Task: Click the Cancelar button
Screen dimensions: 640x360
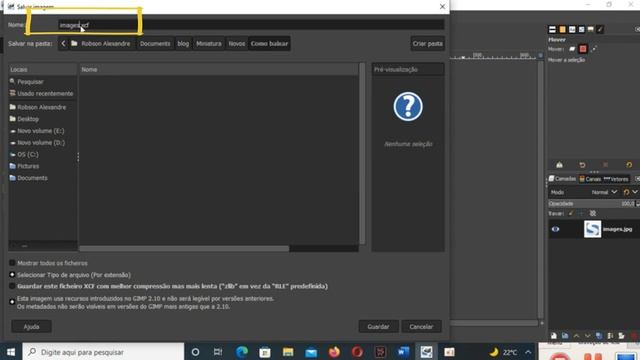Action: (421, 327)
